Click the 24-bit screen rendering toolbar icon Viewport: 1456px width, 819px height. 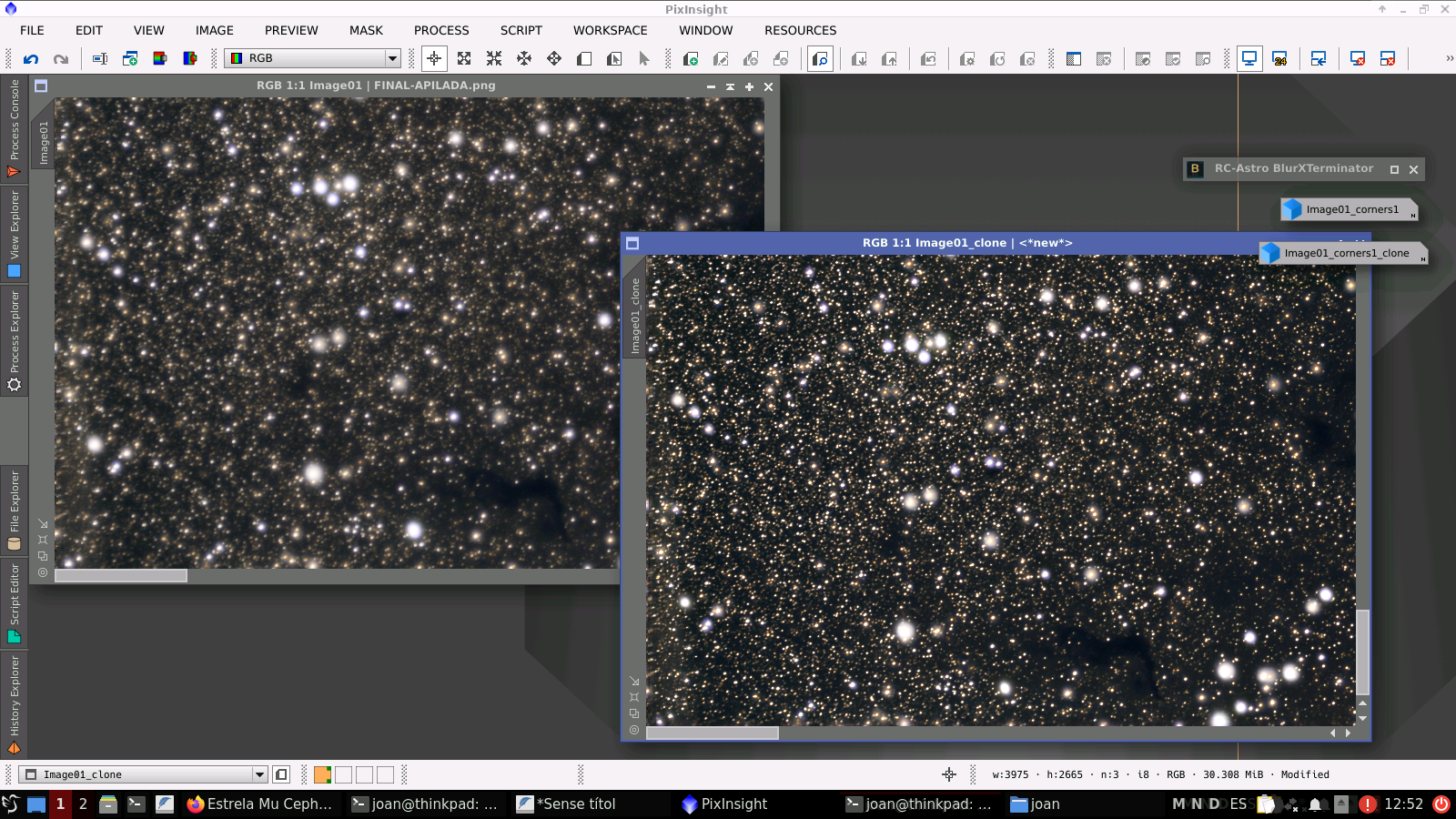click(x=1279, y=59)
